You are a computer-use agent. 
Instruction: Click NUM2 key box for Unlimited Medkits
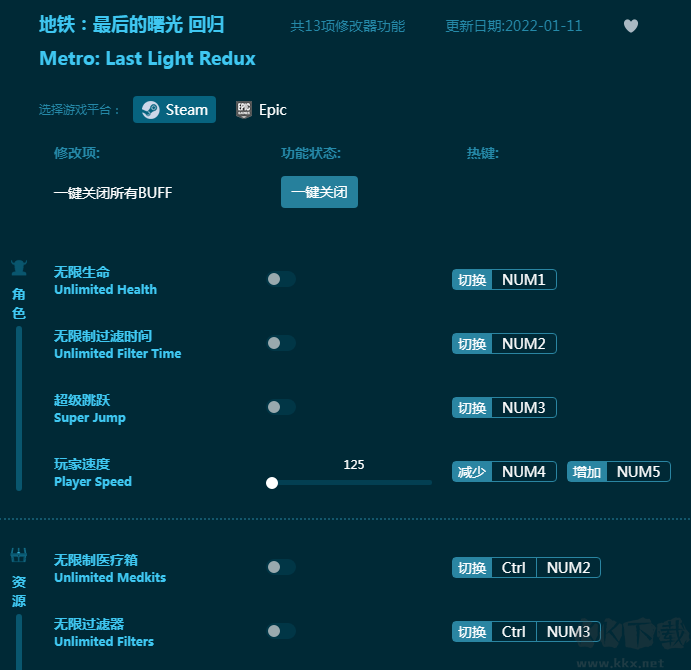click(x=568, y=568)
